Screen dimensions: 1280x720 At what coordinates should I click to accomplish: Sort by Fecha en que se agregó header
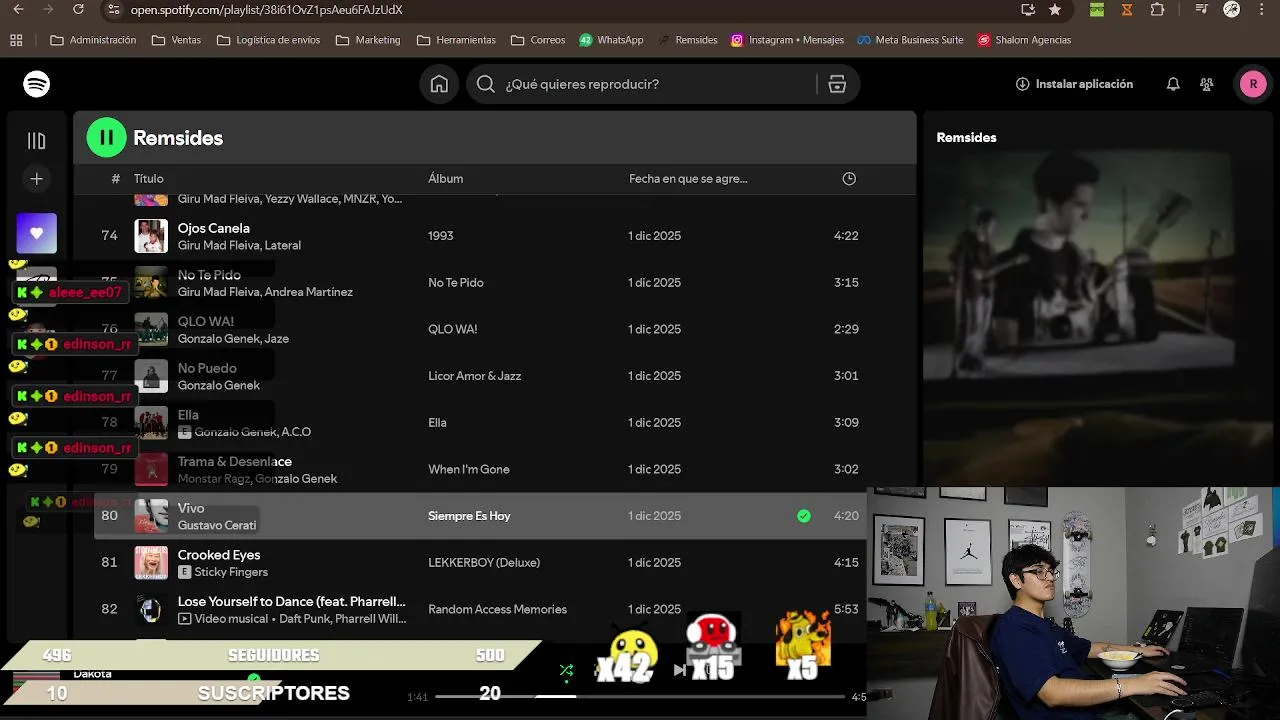tap(688, 179)
